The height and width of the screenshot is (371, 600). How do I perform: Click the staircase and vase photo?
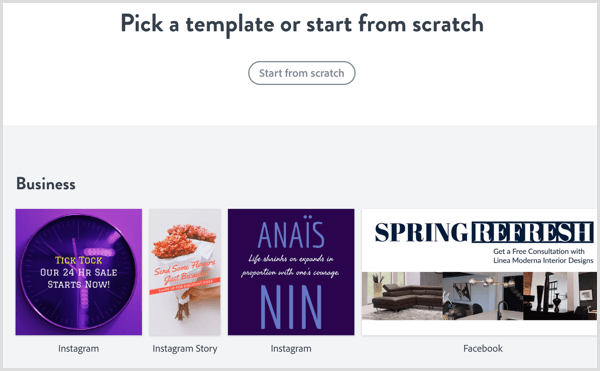pos(560,296)
